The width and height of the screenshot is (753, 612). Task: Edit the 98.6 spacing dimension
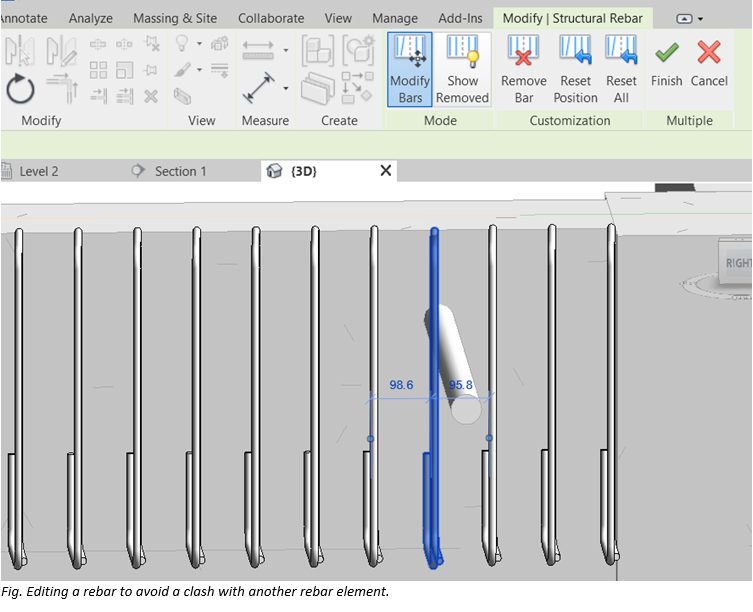click(x=401, y=385)
